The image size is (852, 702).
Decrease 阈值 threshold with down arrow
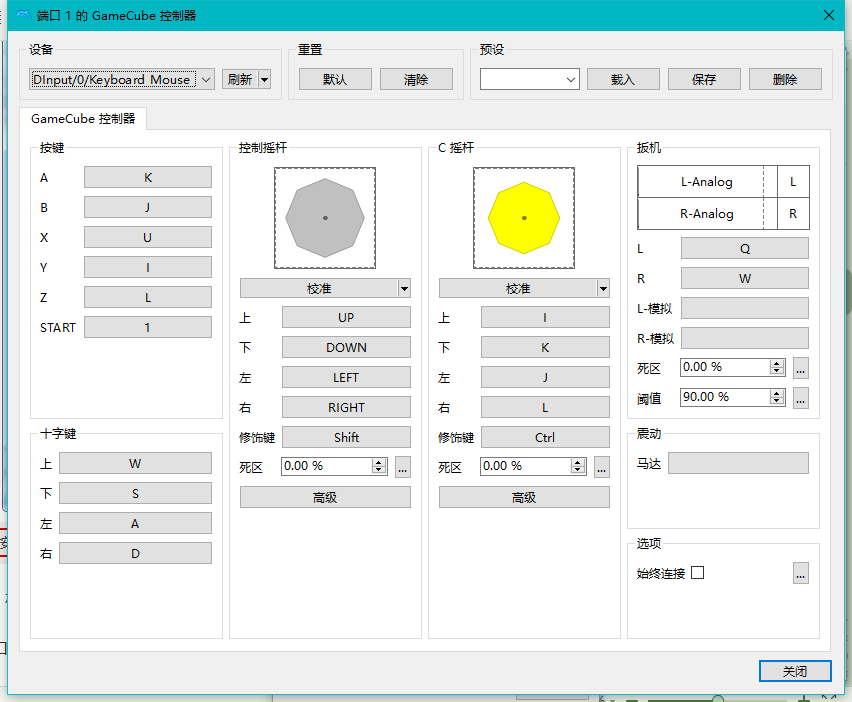(x=777, y=401)
